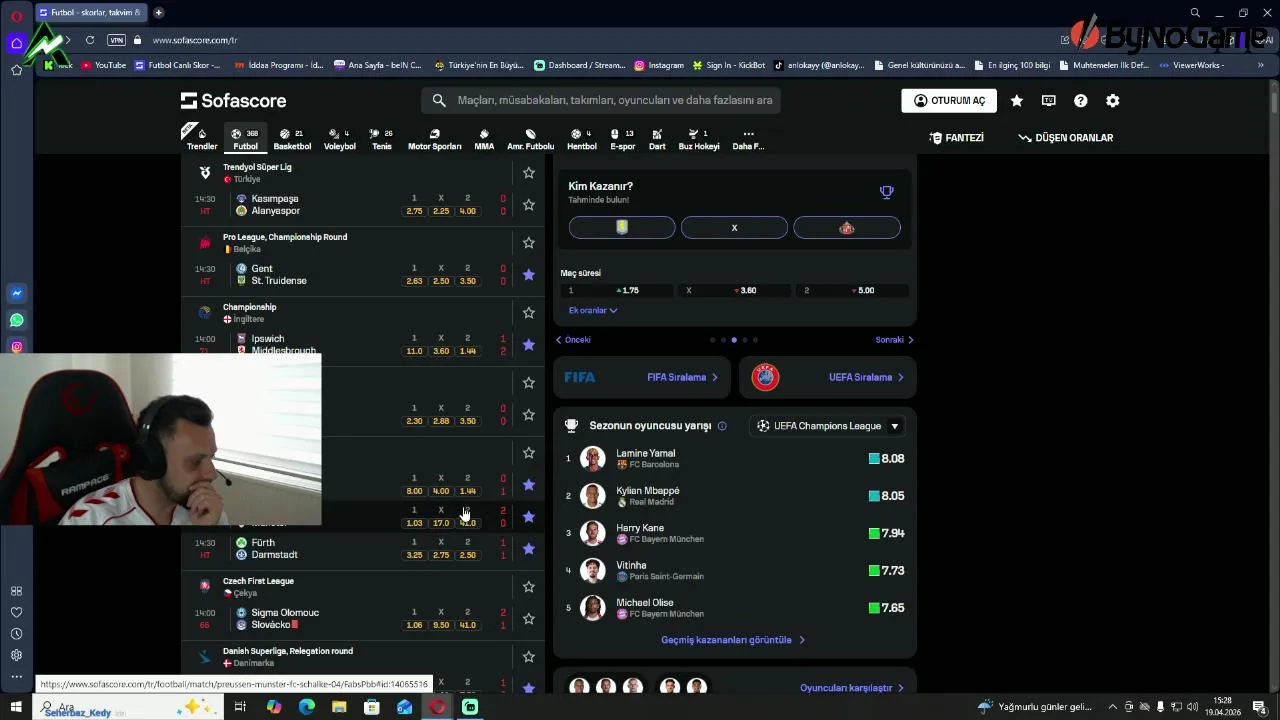The height and width of the screenshot is (720, 1280).
Task: Click the Sofascore logo
Action: (233, 101)
